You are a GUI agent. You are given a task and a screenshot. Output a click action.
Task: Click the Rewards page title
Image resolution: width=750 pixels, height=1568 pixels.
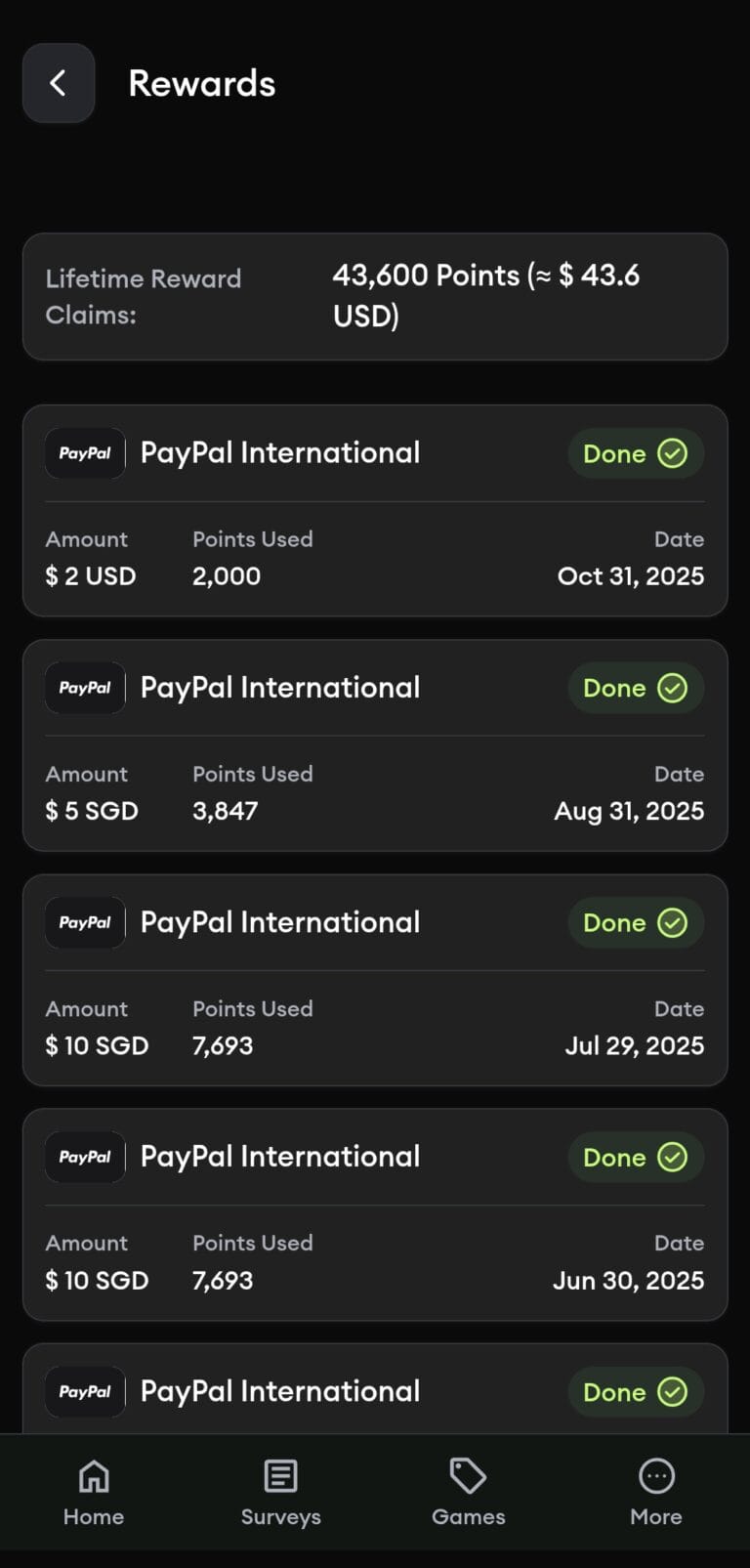202,83
